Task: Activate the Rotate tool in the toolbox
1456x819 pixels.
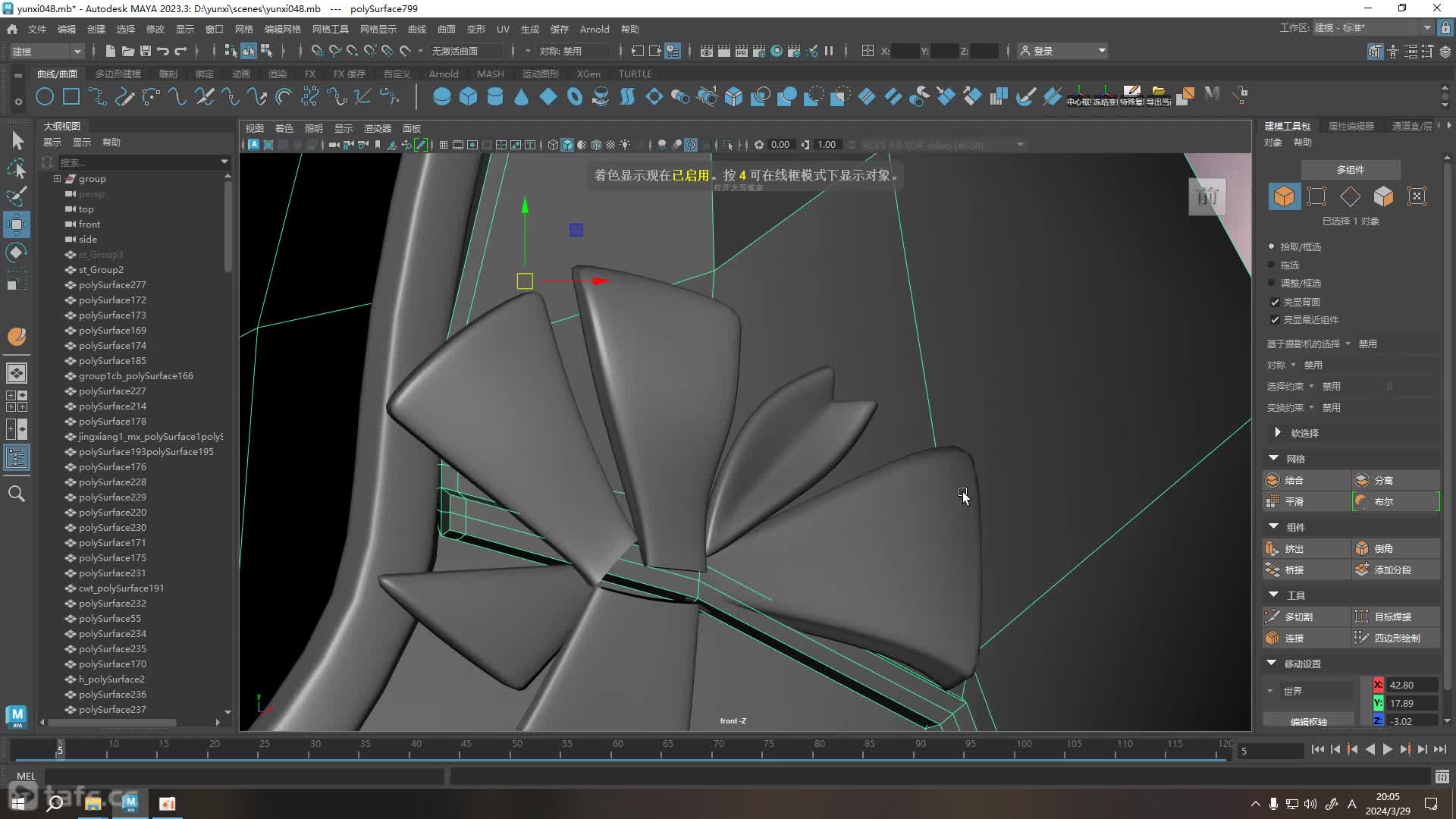Action: click(x=17, y=253)
